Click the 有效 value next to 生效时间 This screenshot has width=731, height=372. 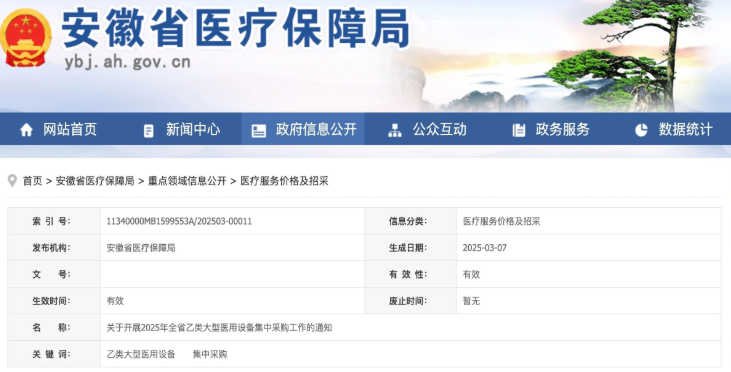[x=115, y=301]
